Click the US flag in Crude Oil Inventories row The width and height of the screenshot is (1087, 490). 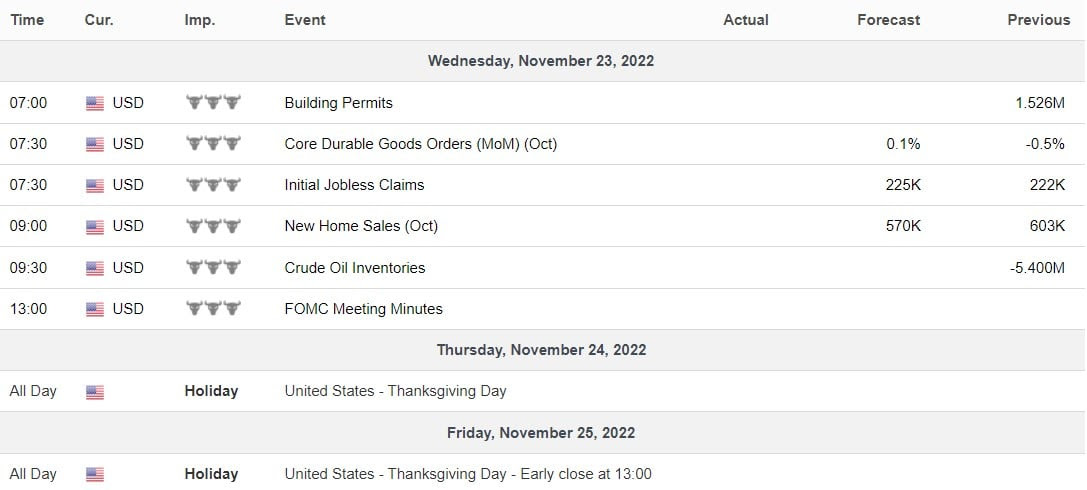(95, 268)
